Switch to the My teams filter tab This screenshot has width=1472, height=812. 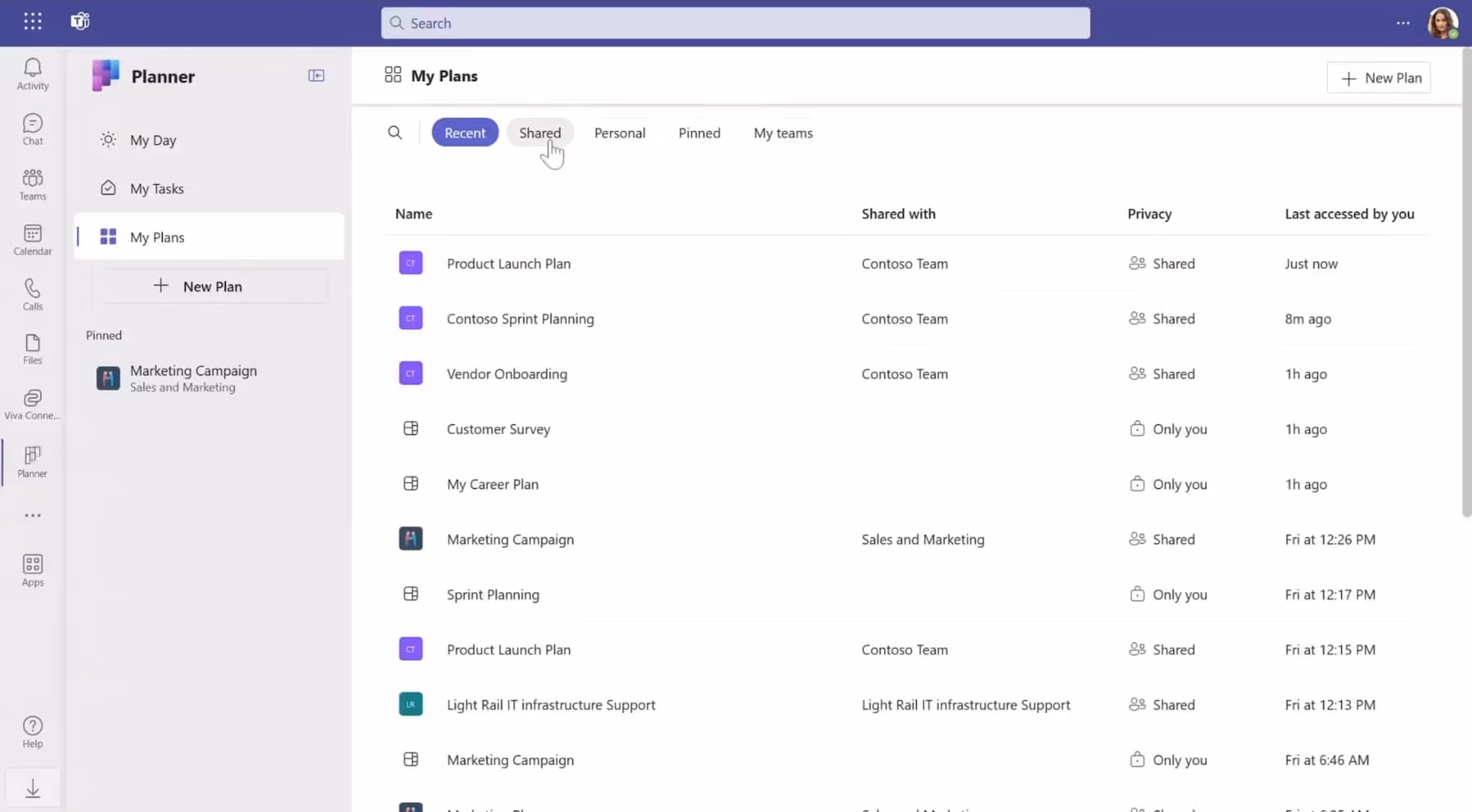click(x=783, y=132)
